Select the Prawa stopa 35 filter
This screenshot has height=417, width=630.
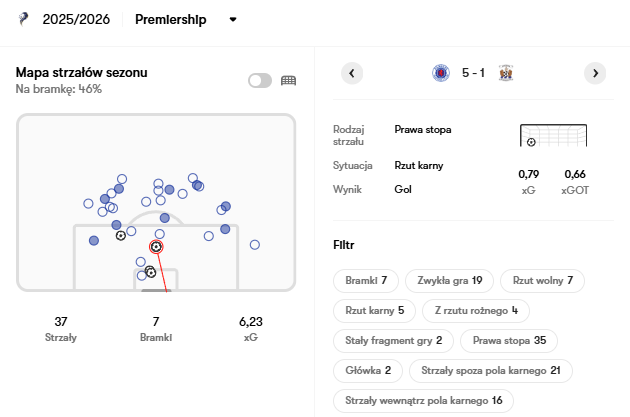pos(509,341)
